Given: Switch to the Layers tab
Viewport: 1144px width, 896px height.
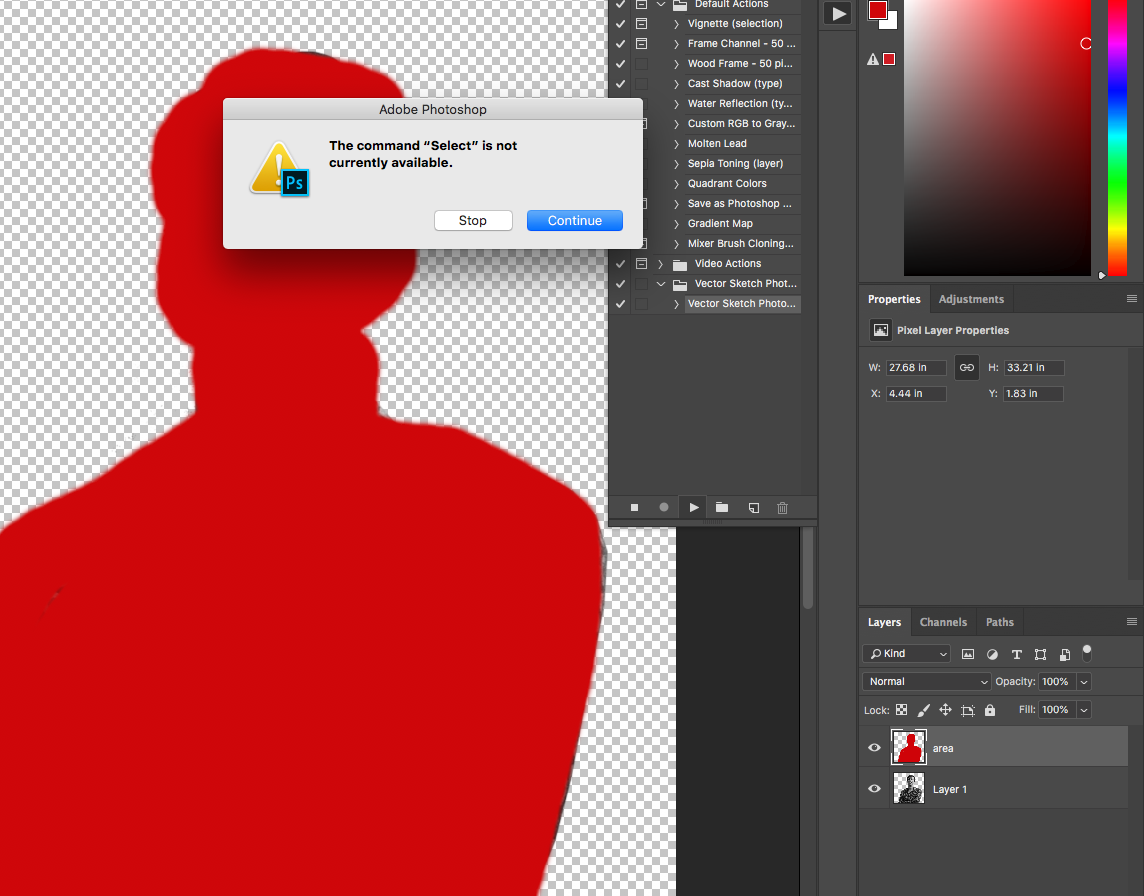Looking at the screenshot, I should pos(884,622).
